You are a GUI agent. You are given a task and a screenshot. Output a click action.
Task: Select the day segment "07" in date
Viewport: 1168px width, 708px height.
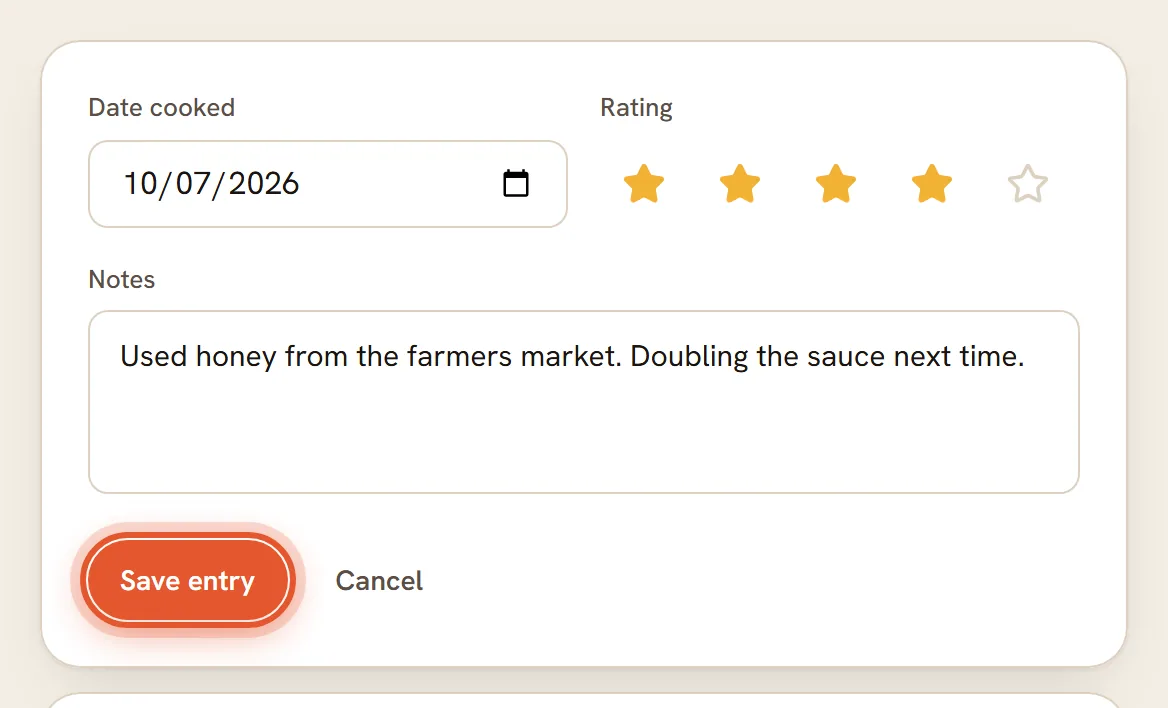[x=193, y=183]
